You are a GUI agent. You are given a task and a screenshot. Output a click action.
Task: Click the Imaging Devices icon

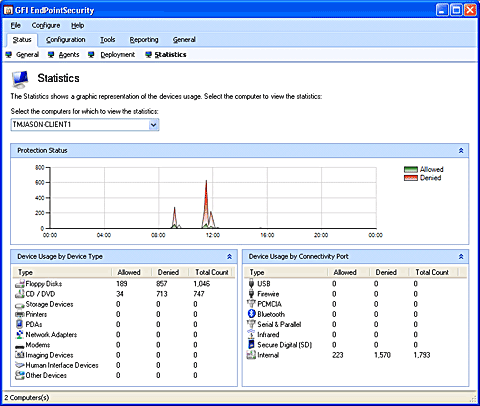point(20,355)
